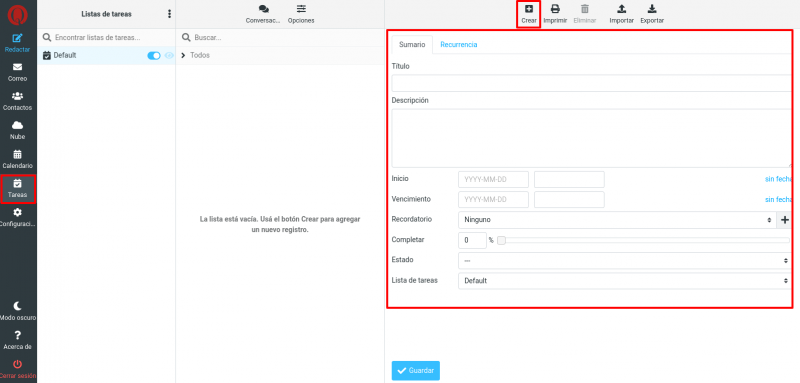The image size is (800, 383).
Task: Click Imprimir printer icon
Action: click(x=555, y=9)
